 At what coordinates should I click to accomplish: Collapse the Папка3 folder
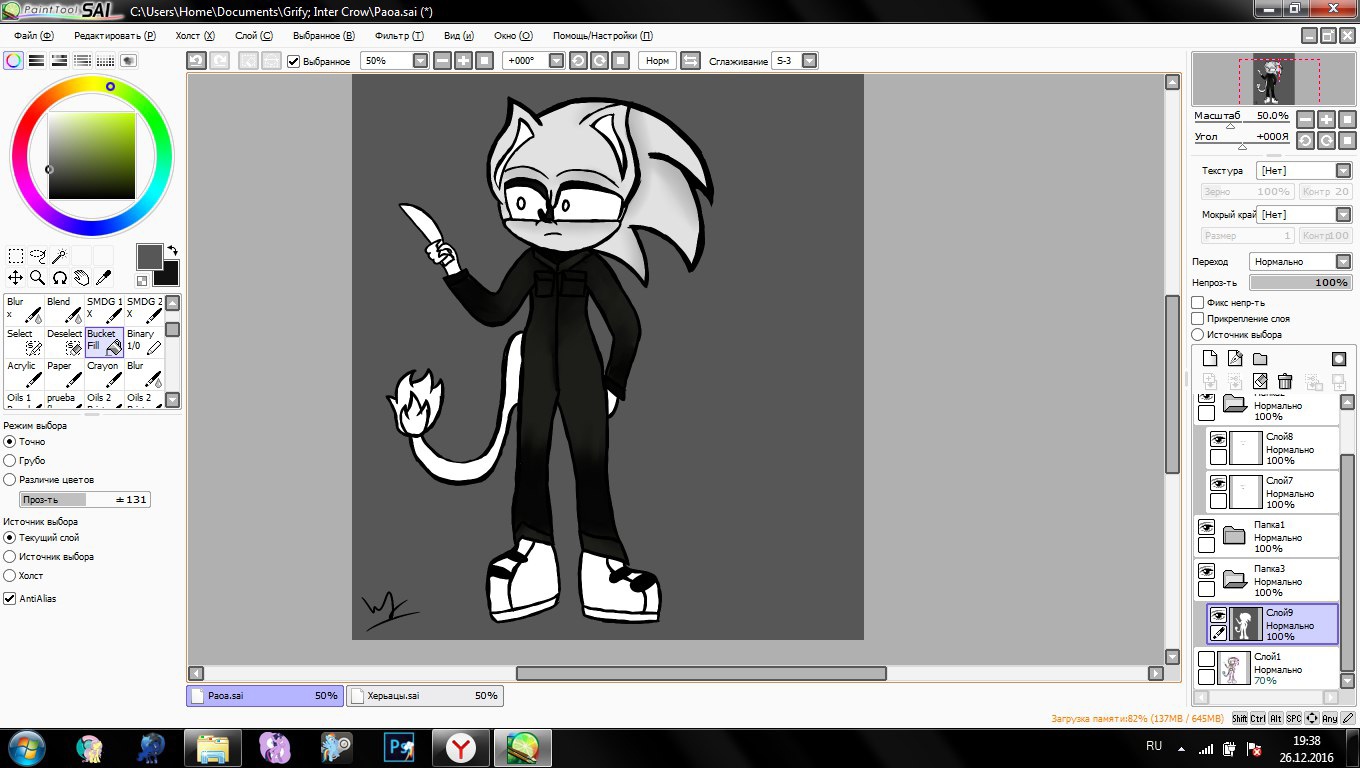point(1234,579)
